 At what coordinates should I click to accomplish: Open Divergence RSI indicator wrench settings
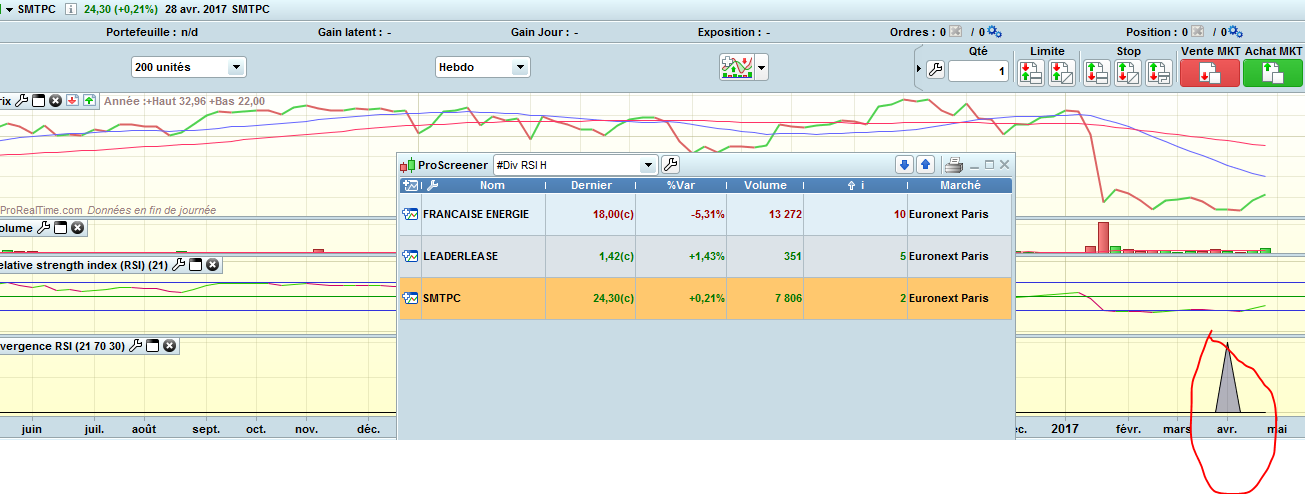tap(136, 346)
